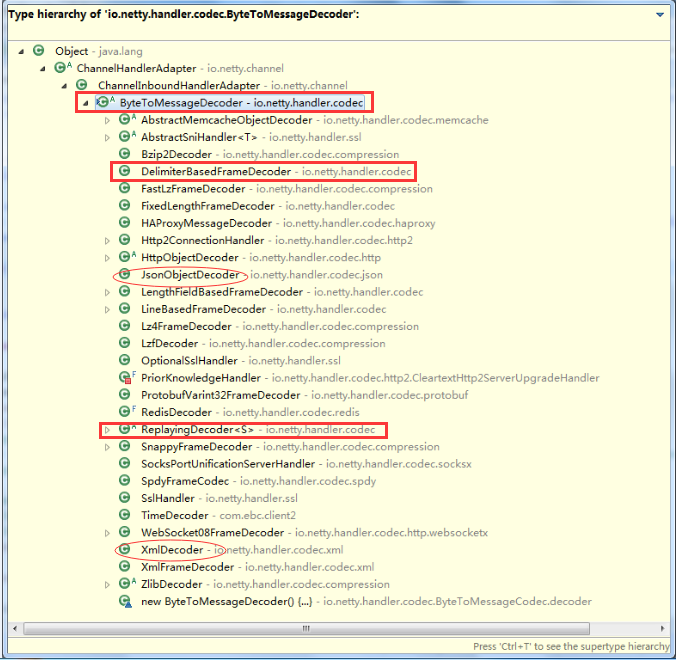
Task: Click the ReplayingDecoder abstract class icon
Action: pyautogui.click(x=127, y=429)
